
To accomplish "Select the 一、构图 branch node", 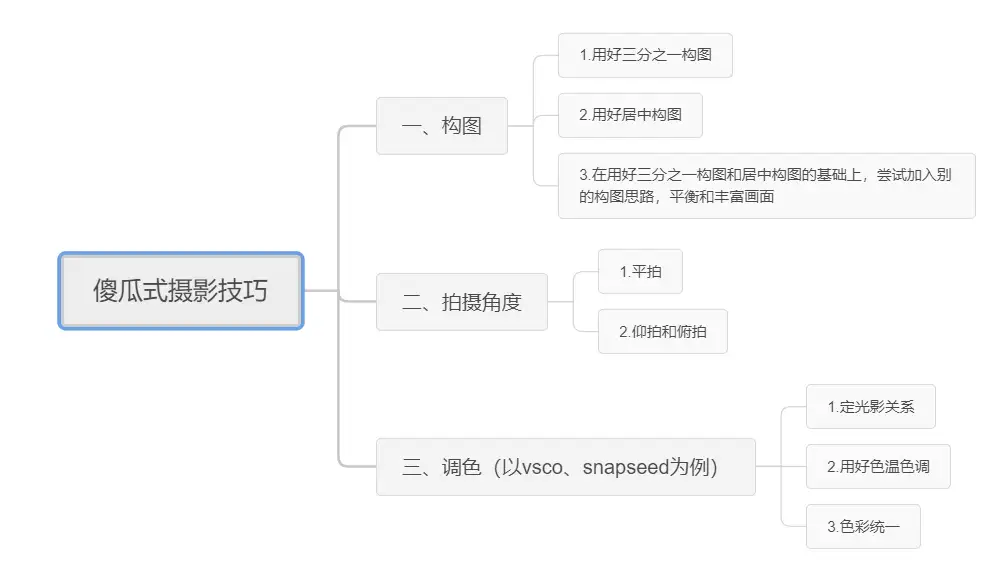I will (x=442, y=126).
